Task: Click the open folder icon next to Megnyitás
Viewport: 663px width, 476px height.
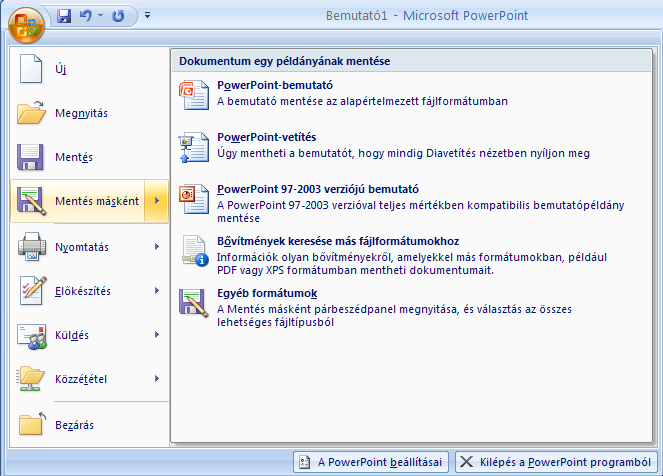Action: coord(31,112)
